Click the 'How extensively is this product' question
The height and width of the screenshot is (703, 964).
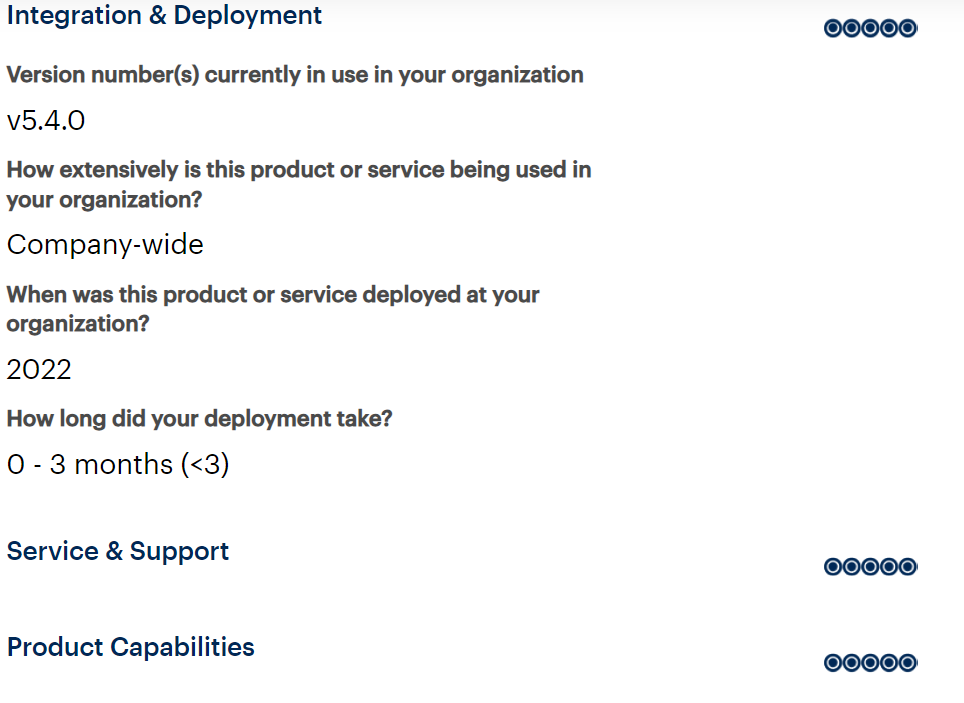(299, 185)
